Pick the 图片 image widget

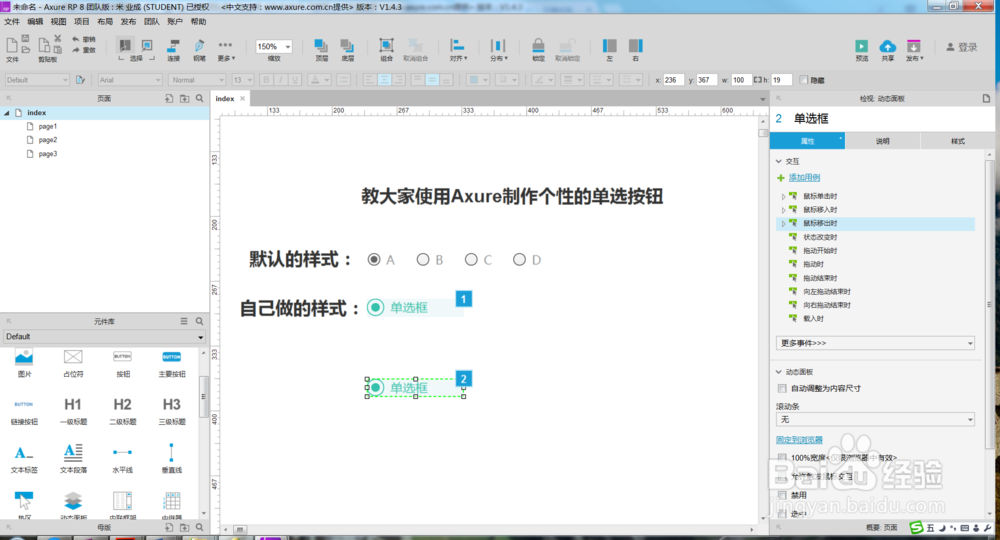tap(24, 363)
